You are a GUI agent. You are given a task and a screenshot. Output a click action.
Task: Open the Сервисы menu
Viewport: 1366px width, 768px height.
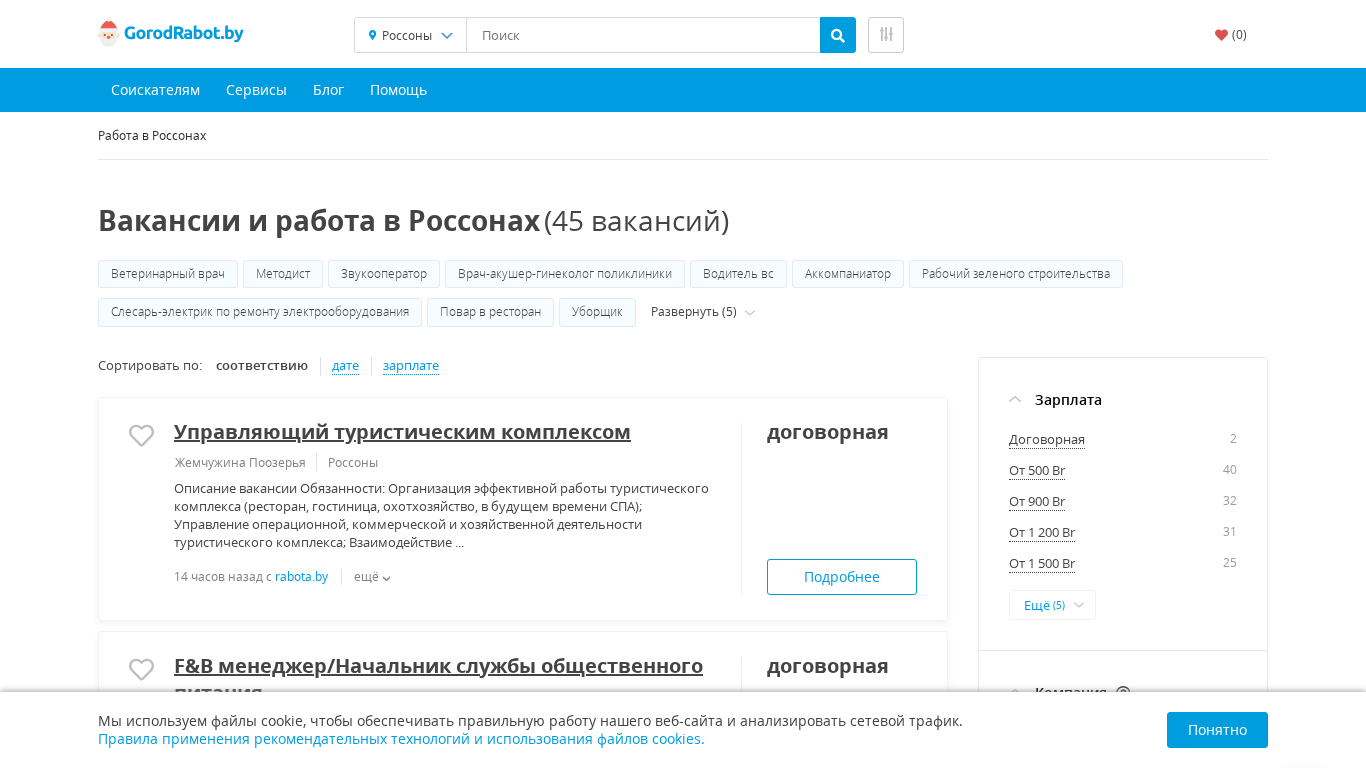coord(256,90)
